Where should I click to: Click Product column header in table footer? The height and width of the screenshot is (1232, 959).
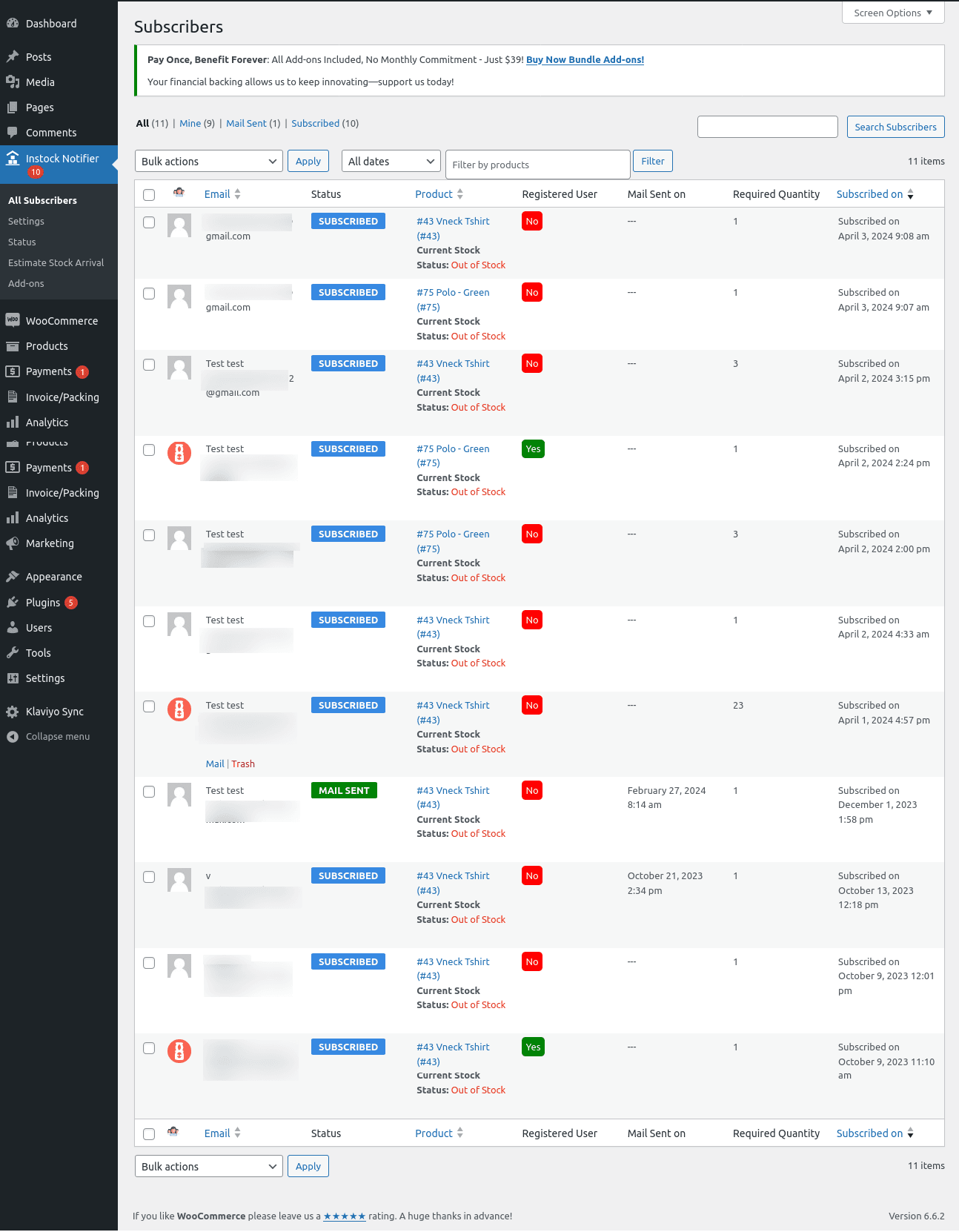click(x=434, y=1133)
